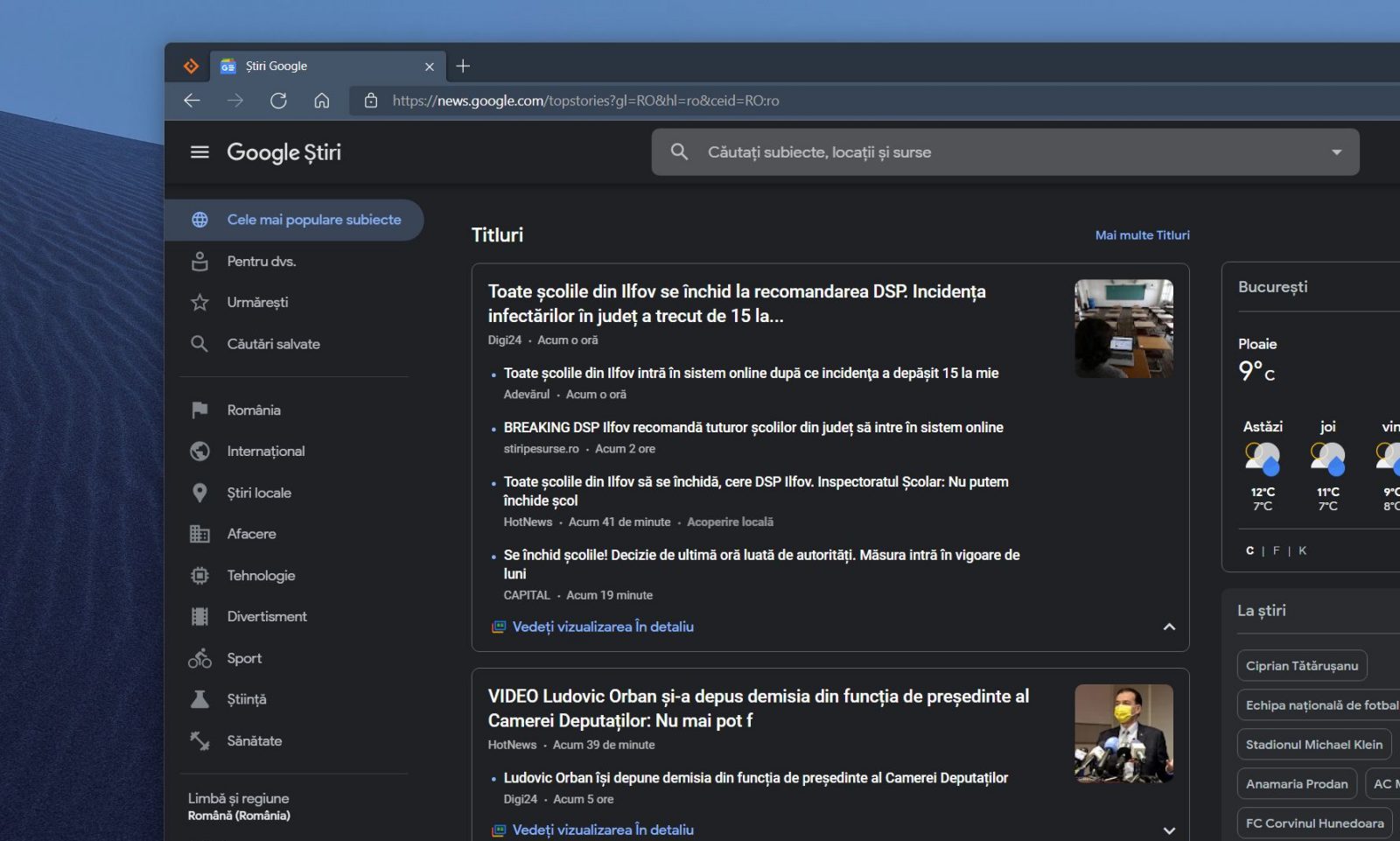1400x841 pixels.
Task: Click the Ciprian Tătărușanu topic chip
Action: tap(1301, 666)
